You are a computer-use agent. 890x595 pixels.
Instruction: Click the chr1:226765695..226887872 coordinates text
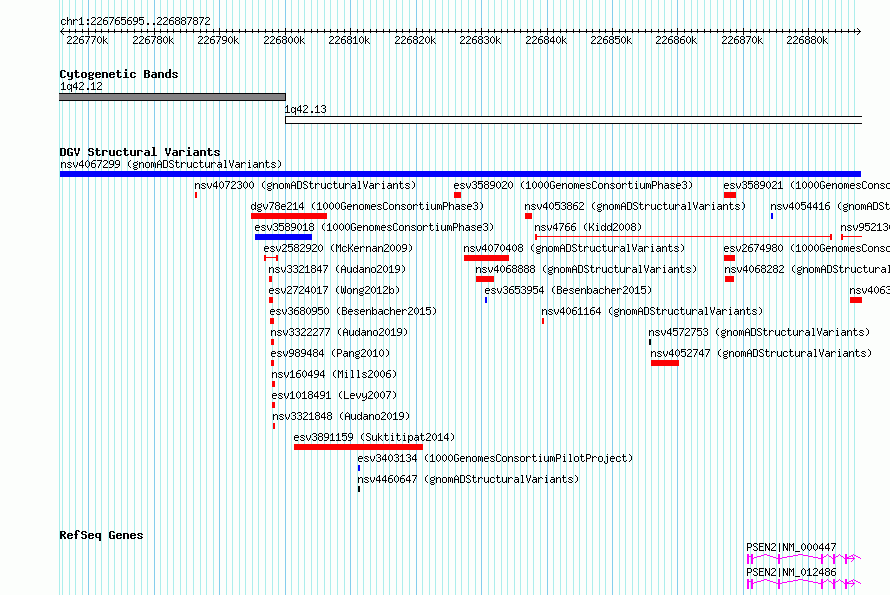[x=135, y=21]
